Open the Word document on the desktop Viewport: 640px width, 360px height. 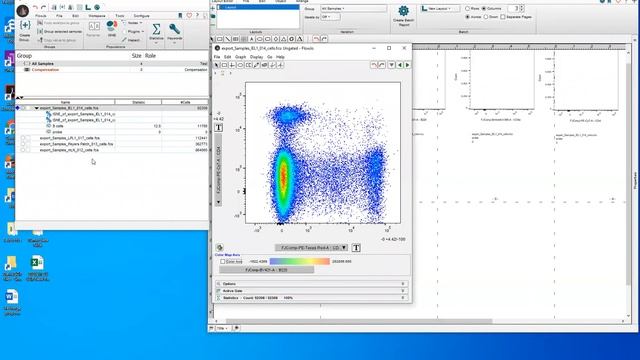coord(11,297)
